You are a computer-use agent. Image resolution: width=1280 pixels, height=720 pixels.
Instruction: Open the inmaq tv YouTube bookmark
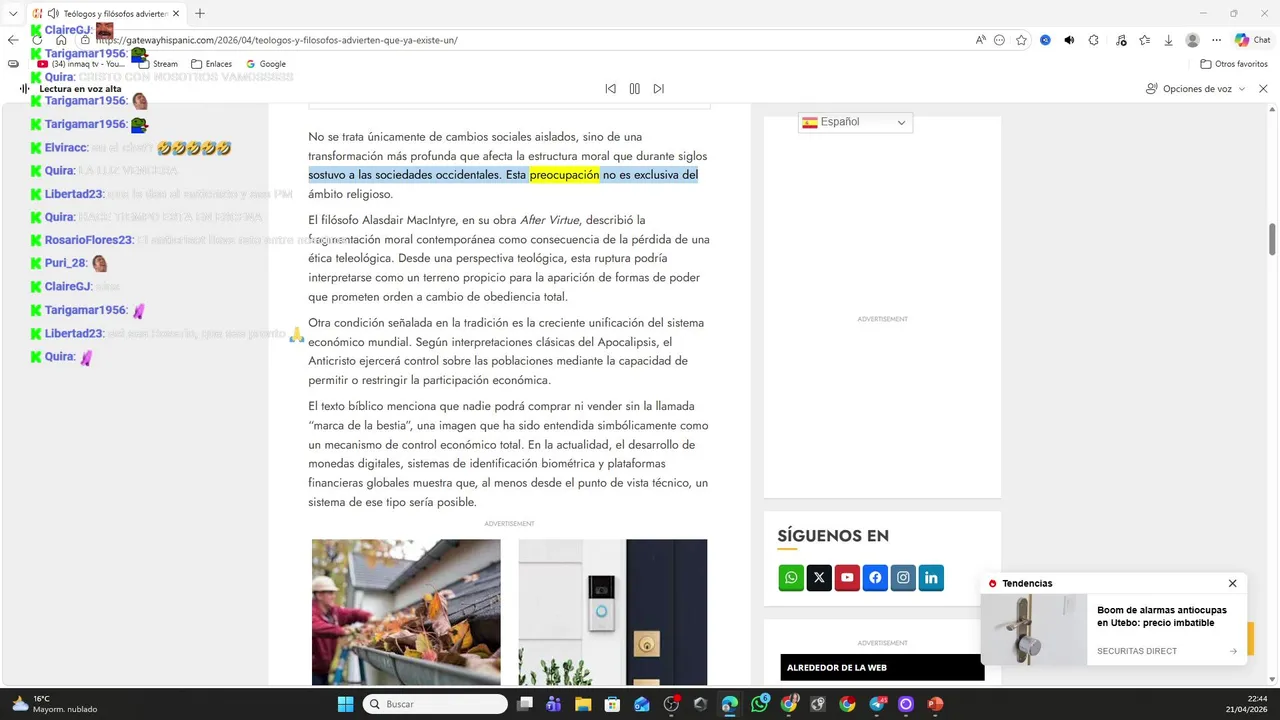pos(81,64)
